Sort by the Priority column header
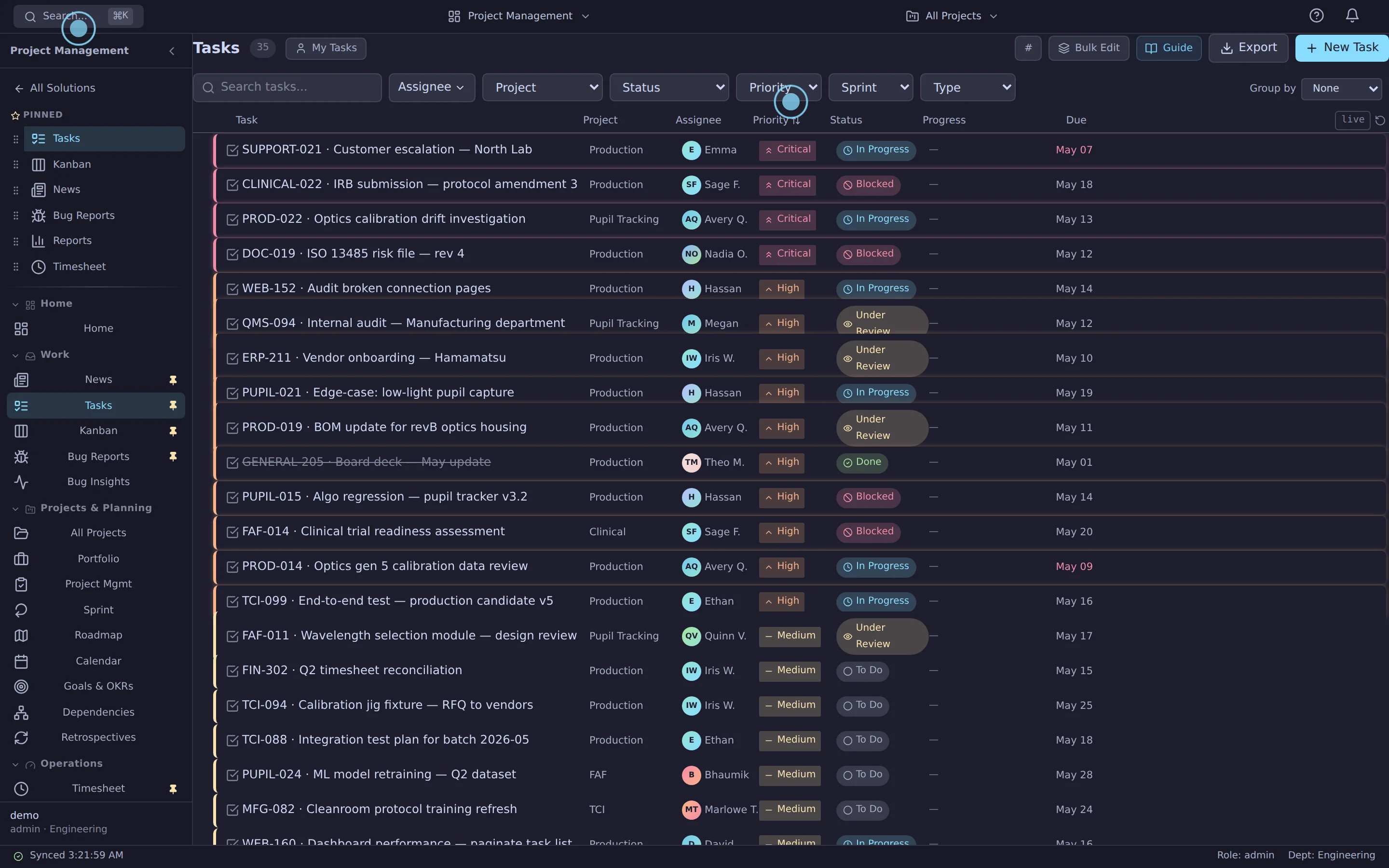 pyautogui.click(x=776, y=120)
